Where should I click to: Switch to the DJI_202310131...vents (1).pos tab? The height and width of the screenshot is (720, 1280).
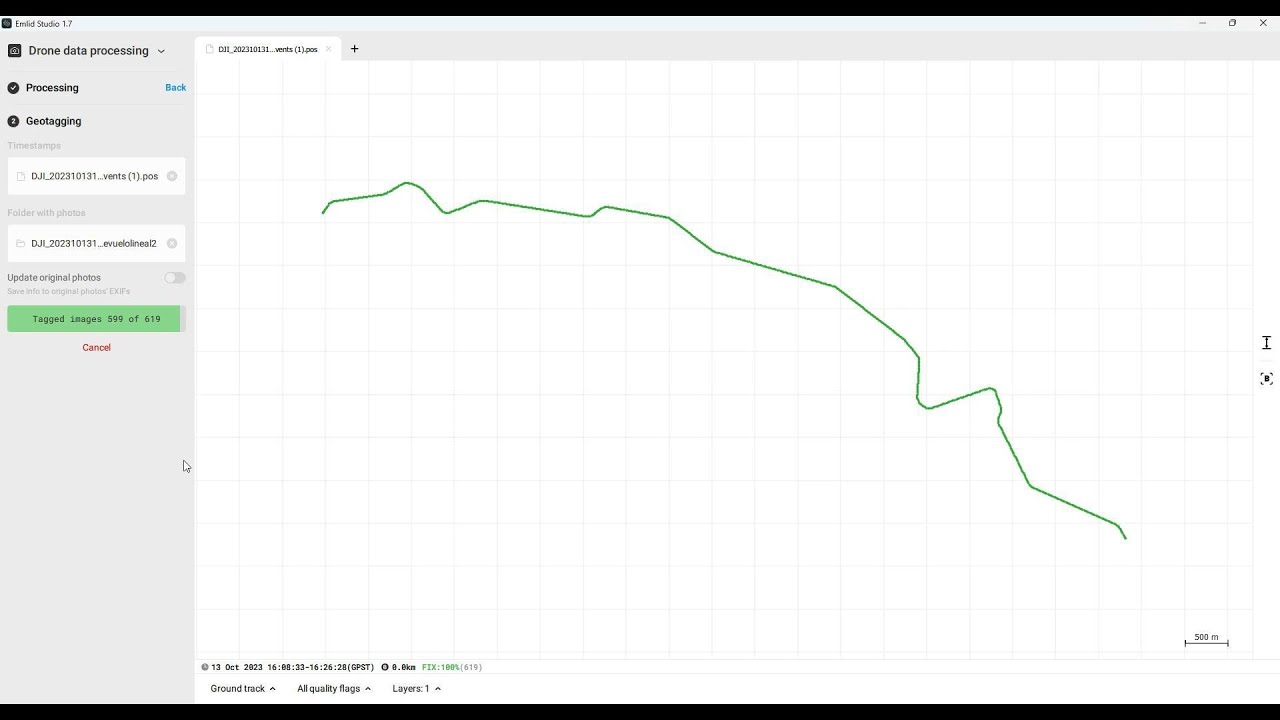[267, 49]
